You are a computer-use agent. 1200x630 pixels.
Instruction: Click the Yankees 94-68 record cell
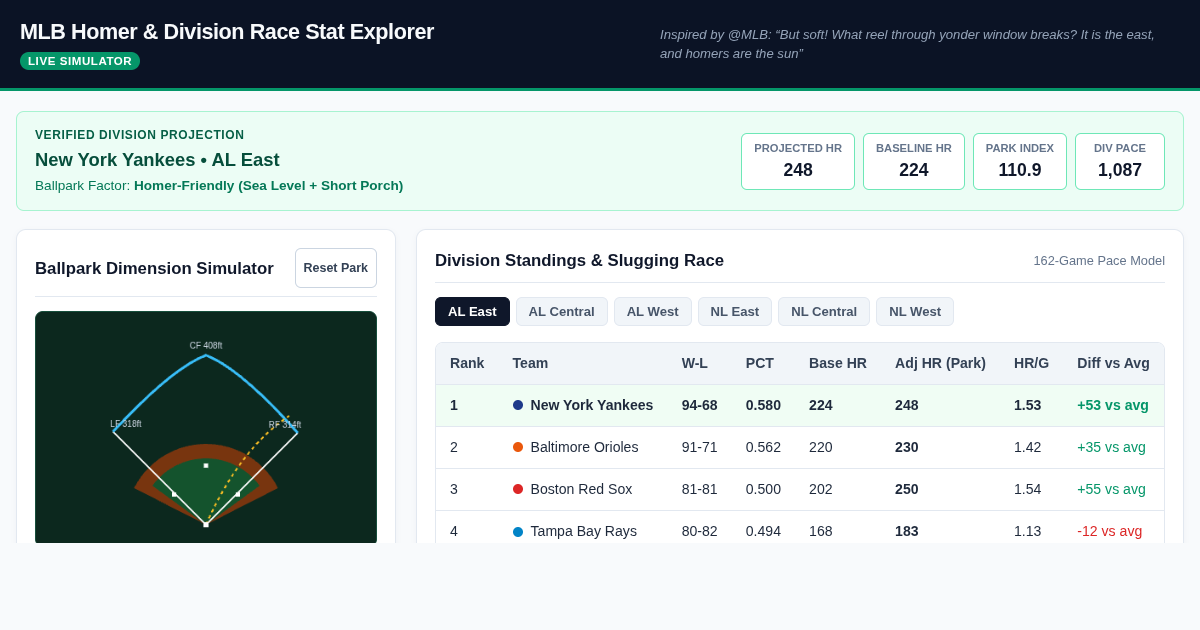[700, 405]
